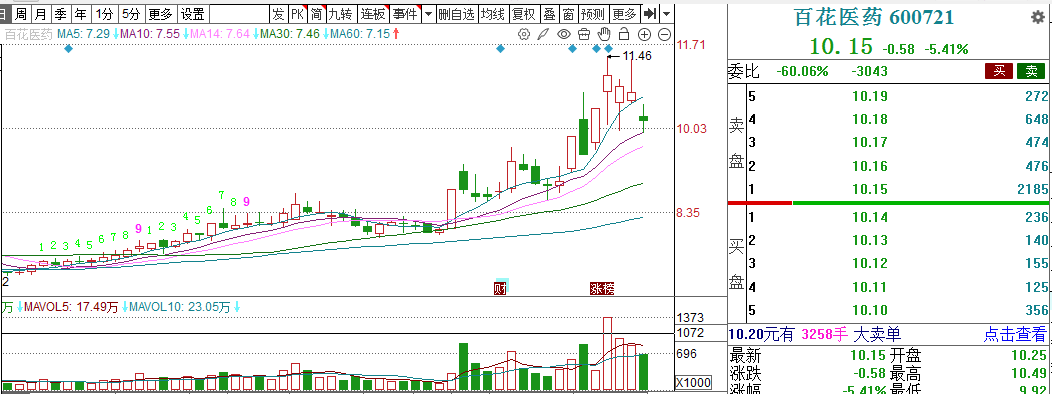Screen dimensions: 1052x394
Task: Activate the hand pan tool
Action: coord(604,34)
